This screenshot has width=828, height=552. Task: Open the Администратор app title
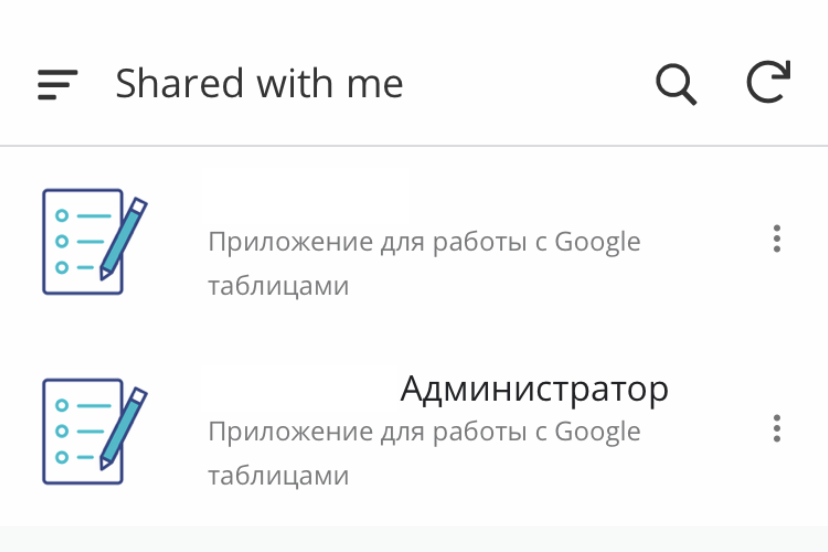(x=534, y=389)
